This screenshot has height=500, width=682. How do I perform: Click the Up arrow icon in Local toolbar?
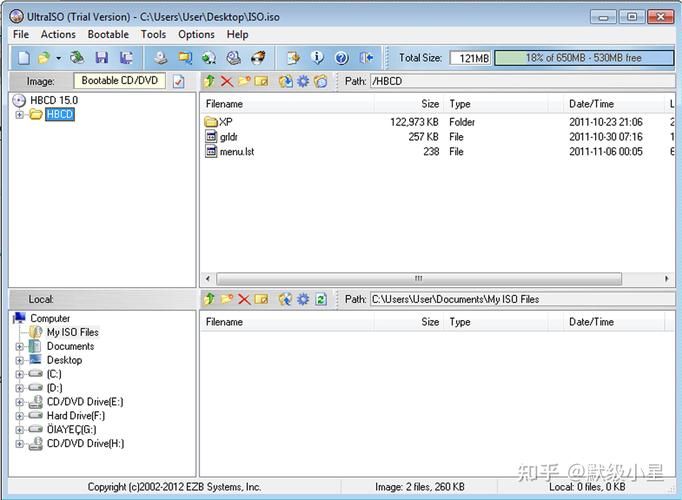point(209,299)
